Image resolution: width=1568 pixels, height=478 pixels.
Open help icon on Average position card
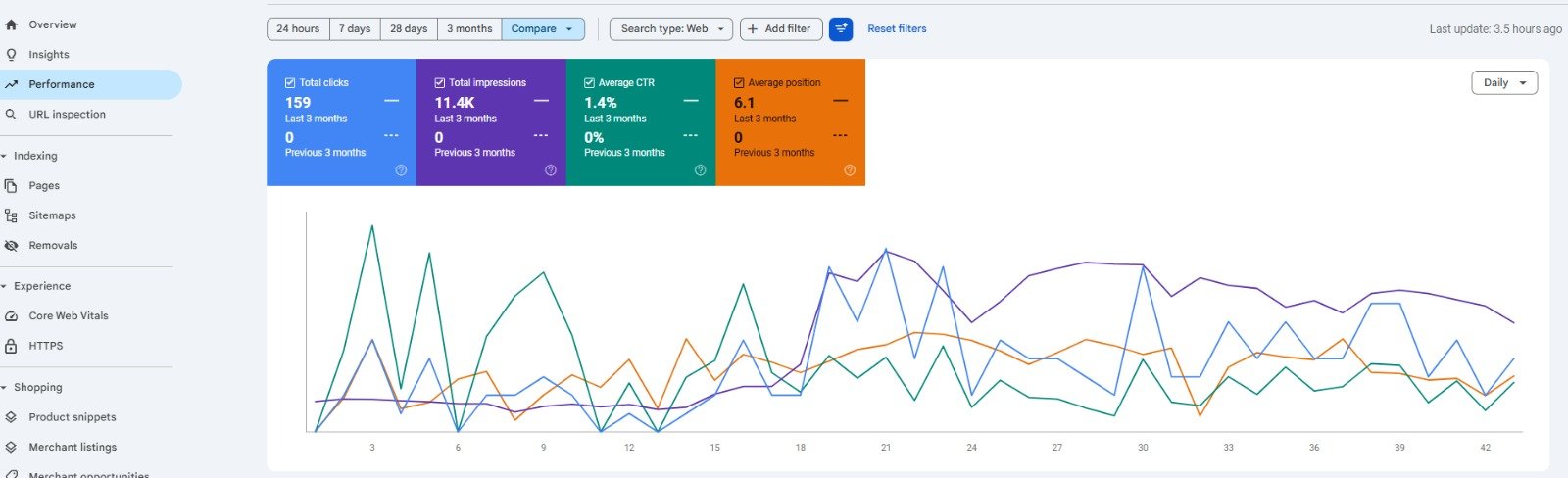[x=850, y=170]
